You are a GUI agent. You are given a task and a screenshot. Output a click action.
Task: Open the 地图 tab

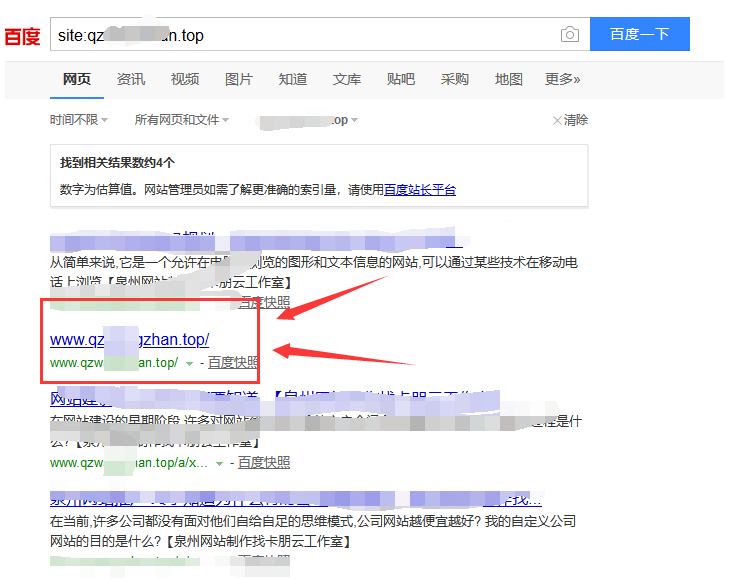(508, 79)
